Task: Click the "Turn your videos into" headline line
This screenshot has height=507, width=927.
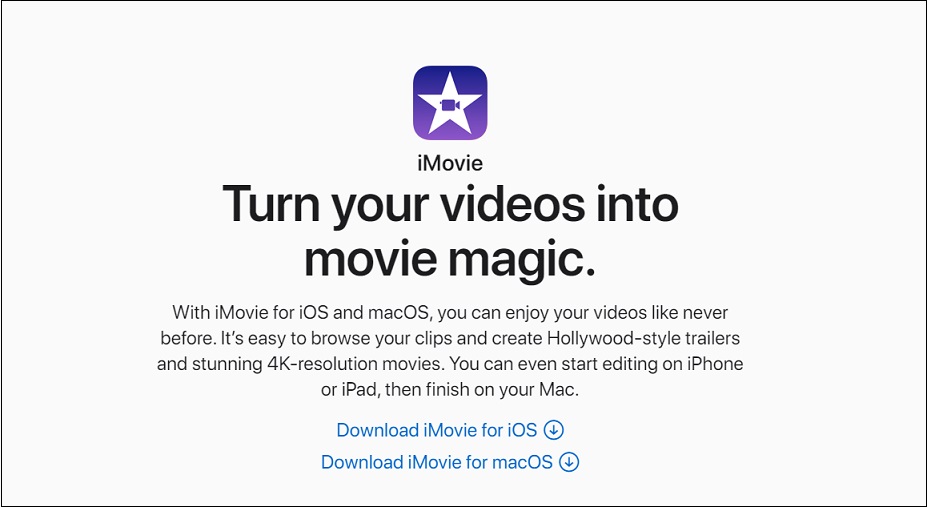Action: 450,204
